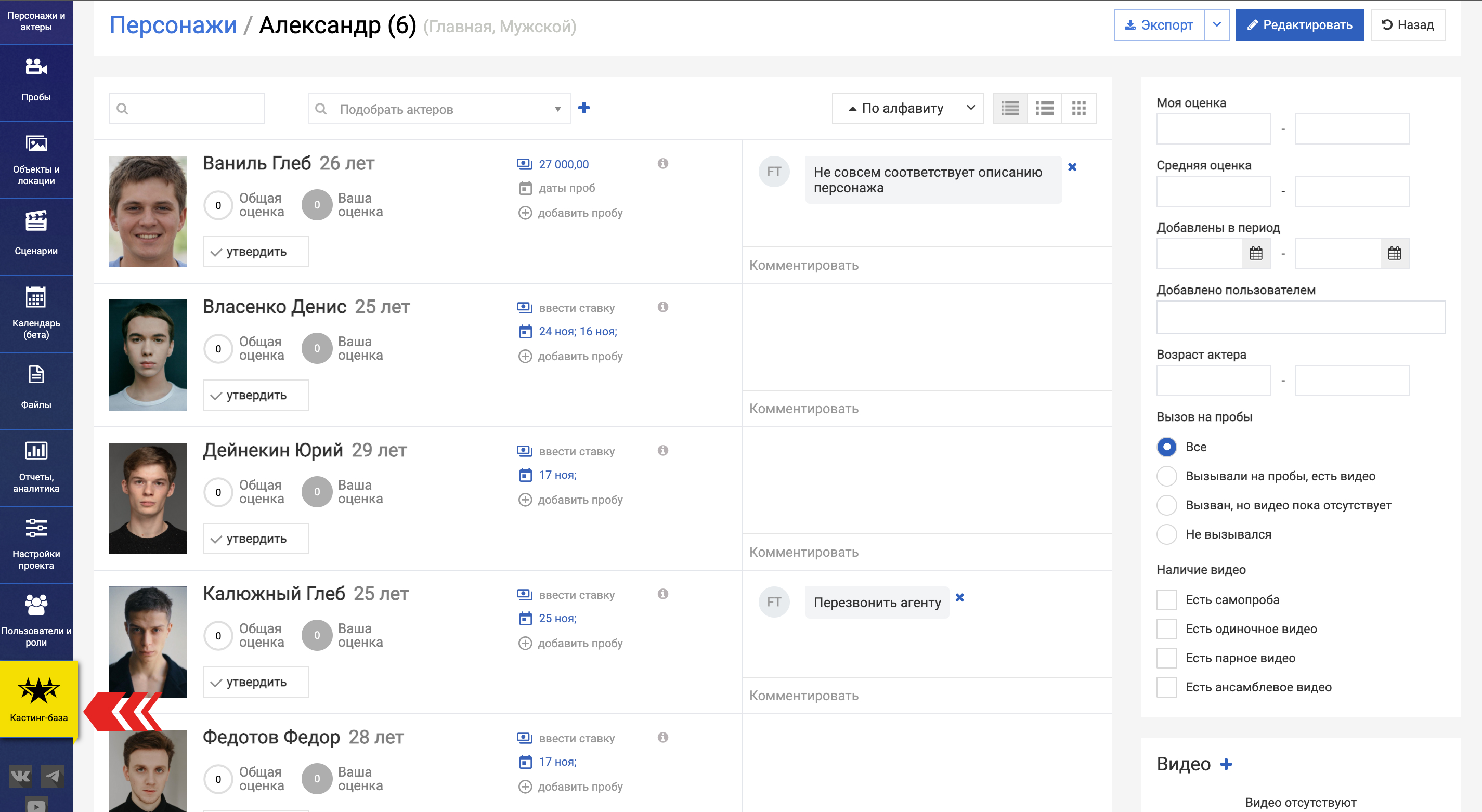This screenshot has height=812, width=1482.
Task: Click the Telegram social icon
Action: pos(53,776)
